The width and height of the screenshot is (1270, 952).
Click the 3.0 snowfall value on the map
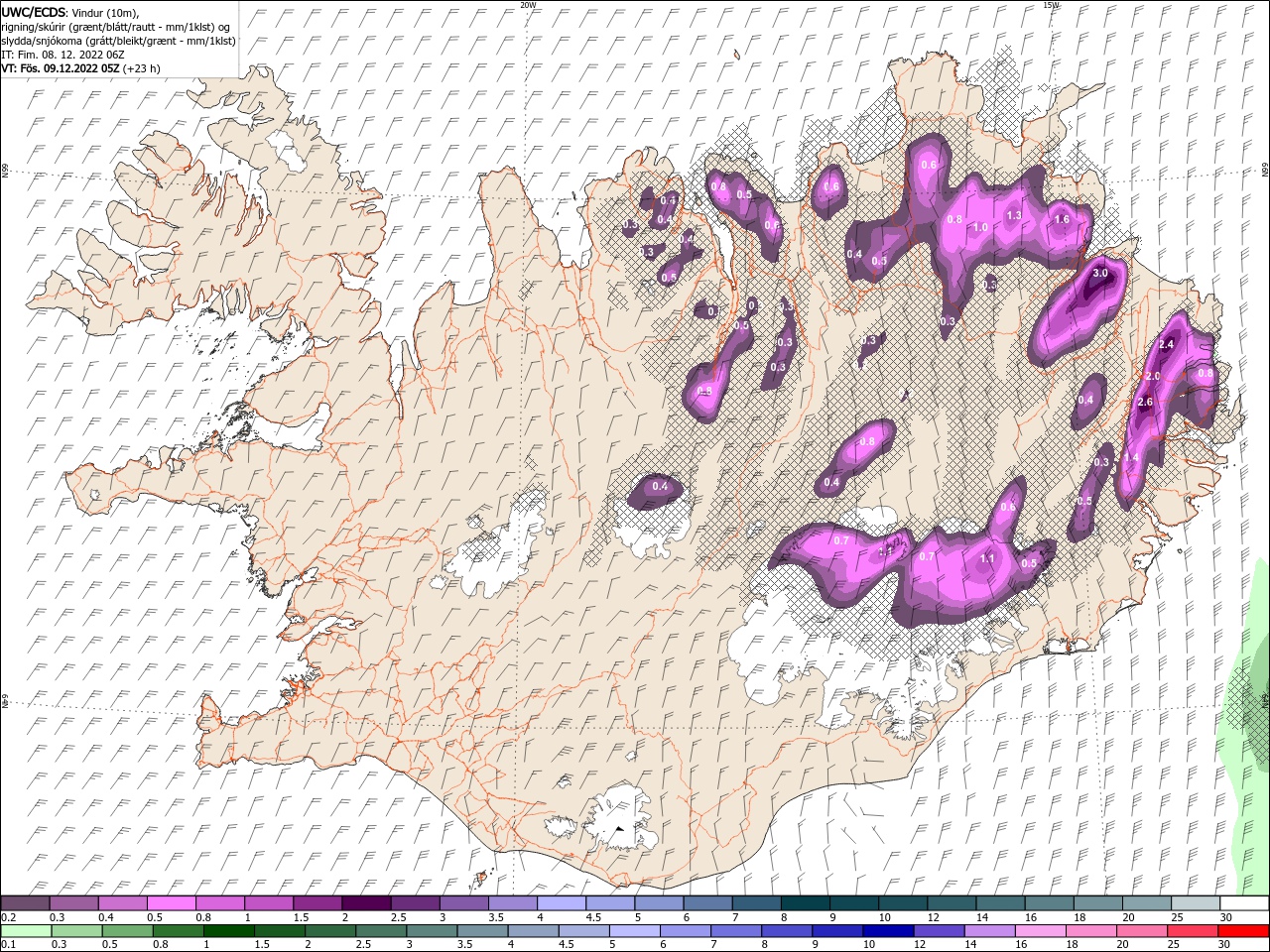[1099, 273]
